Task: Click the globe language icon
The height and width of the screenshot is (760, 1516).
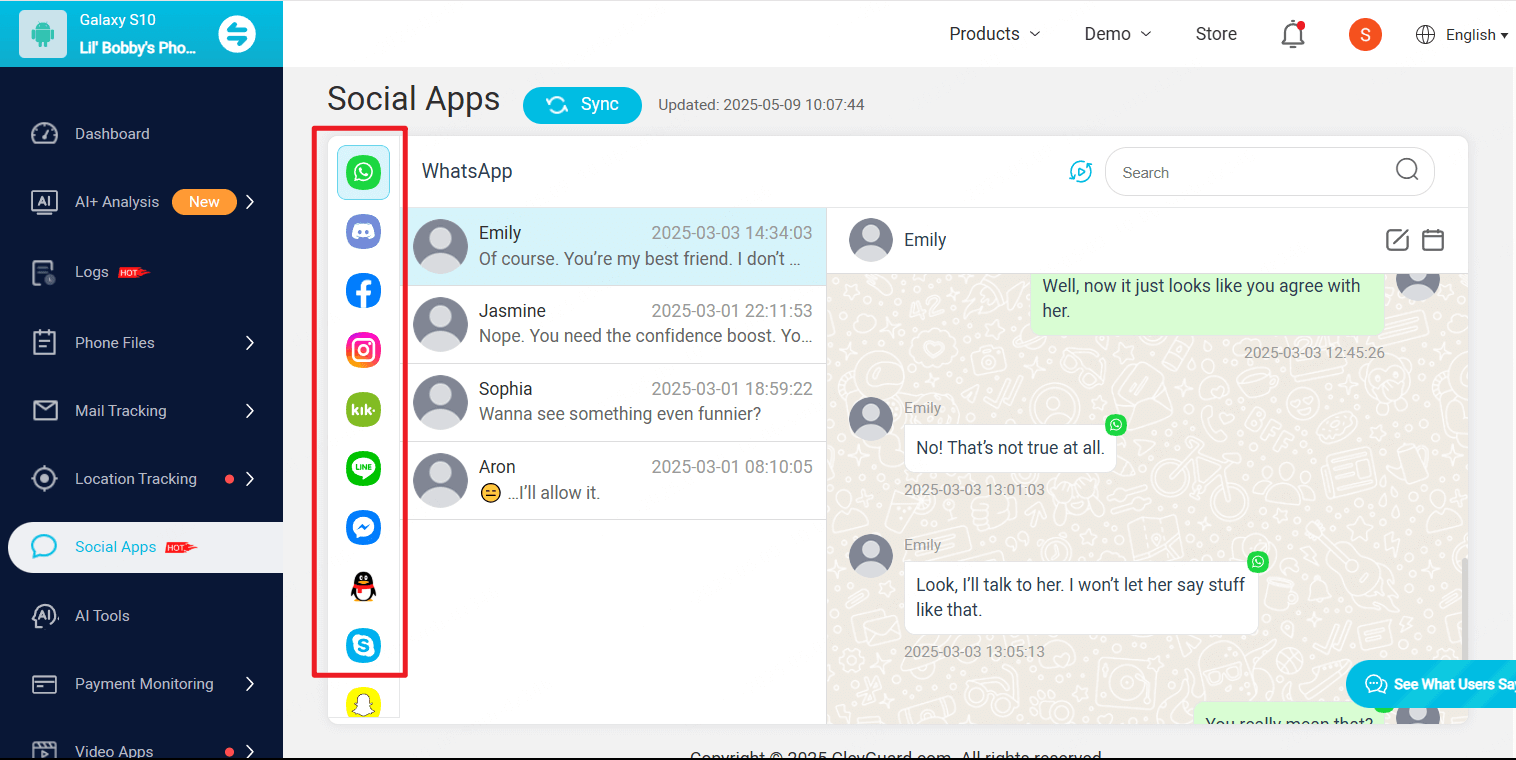Action: (x=1425, y=34)
